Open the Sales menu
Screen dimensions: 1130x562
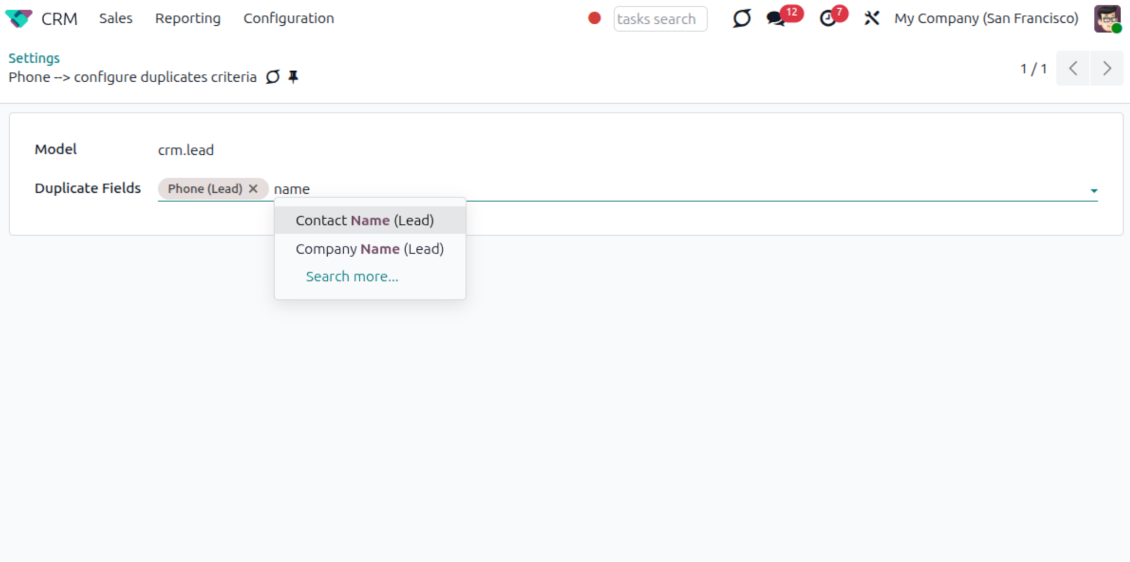[116, 19]
